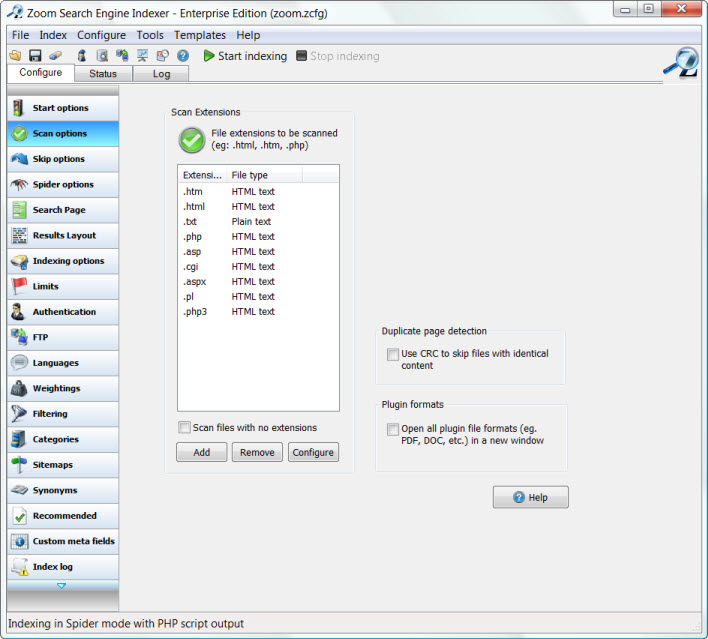Open Synonyms sidebar item
This screenshot has height=639, width=708.
(x=63, y=490)
